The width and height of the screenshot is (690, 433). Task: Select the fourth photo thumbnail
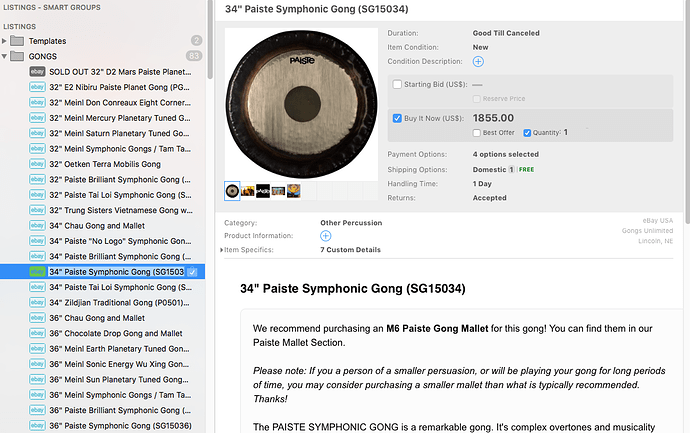tap(278, 191)
